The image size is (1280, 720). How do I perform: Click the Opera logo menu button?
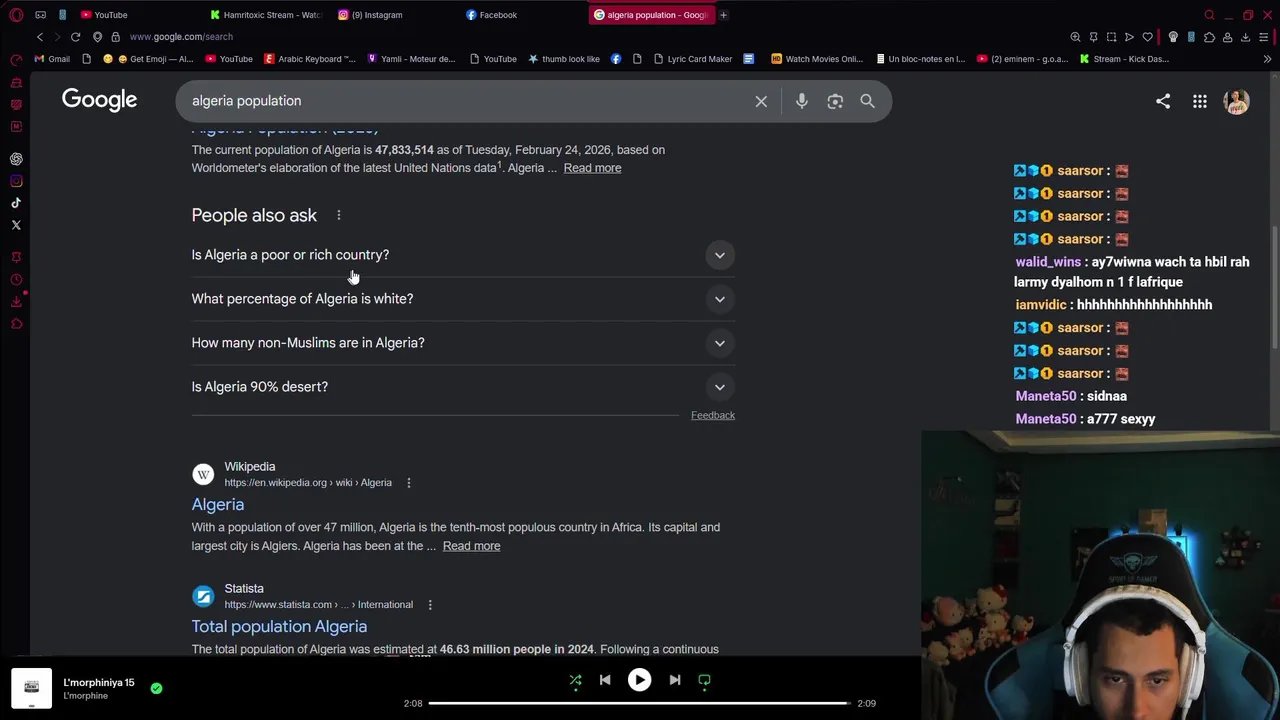click(x=16, y=15)
